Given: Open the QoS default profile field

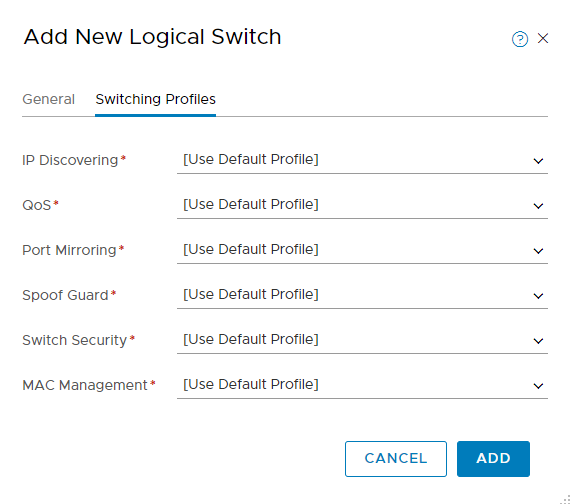Looking at the screenshot, I should coord(362,205).
